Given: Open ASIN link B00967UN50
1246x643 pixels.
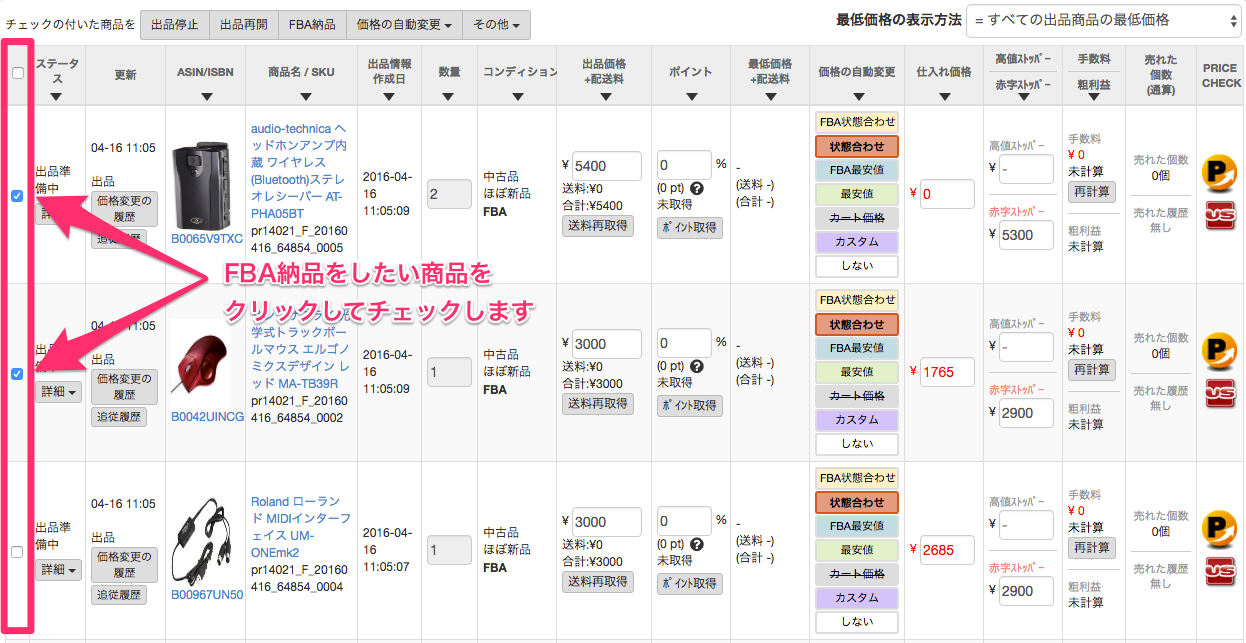Looking at the screenshot, I should 206,595.
